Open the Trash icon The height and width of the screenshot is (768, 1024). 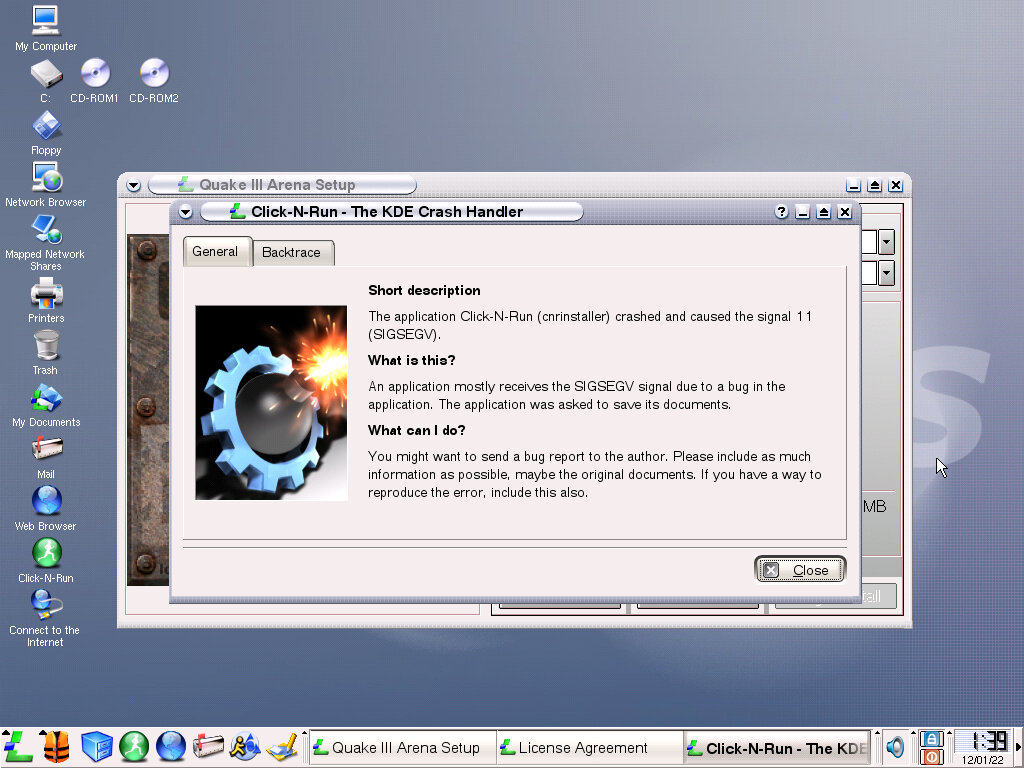(x=46, y=346)
